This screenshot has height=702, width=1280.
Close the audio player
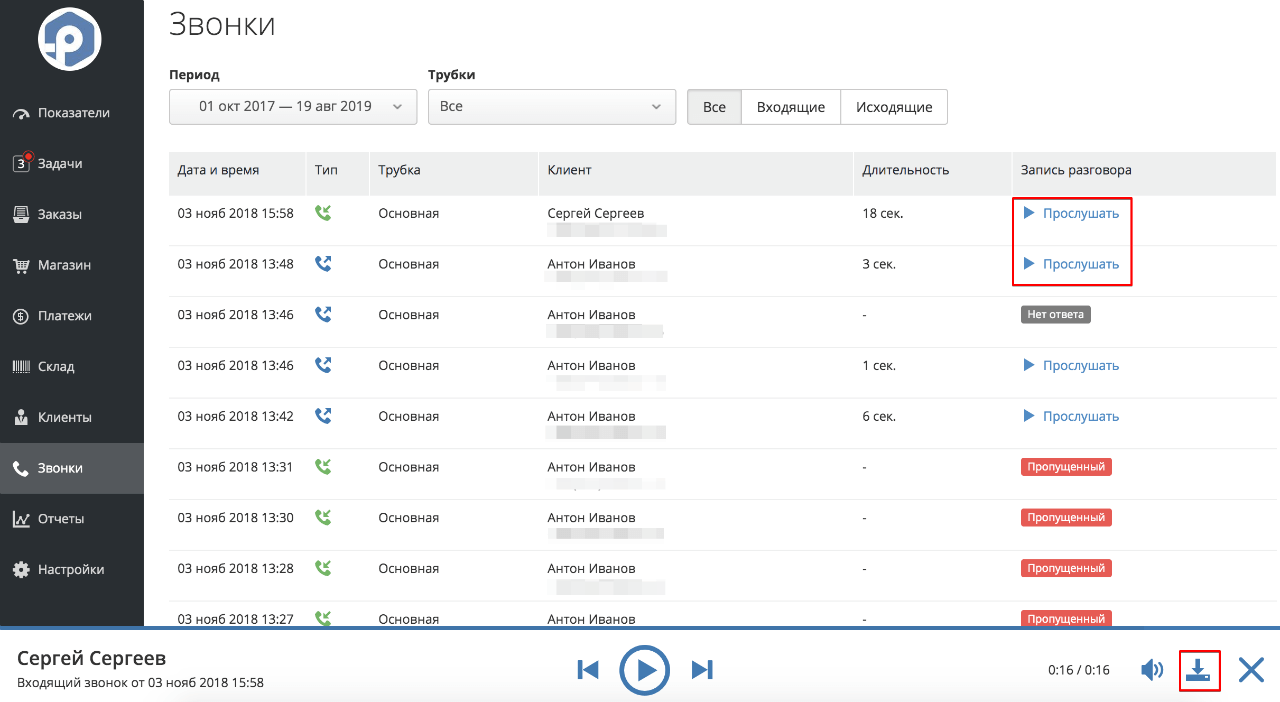click(1251, 670)
